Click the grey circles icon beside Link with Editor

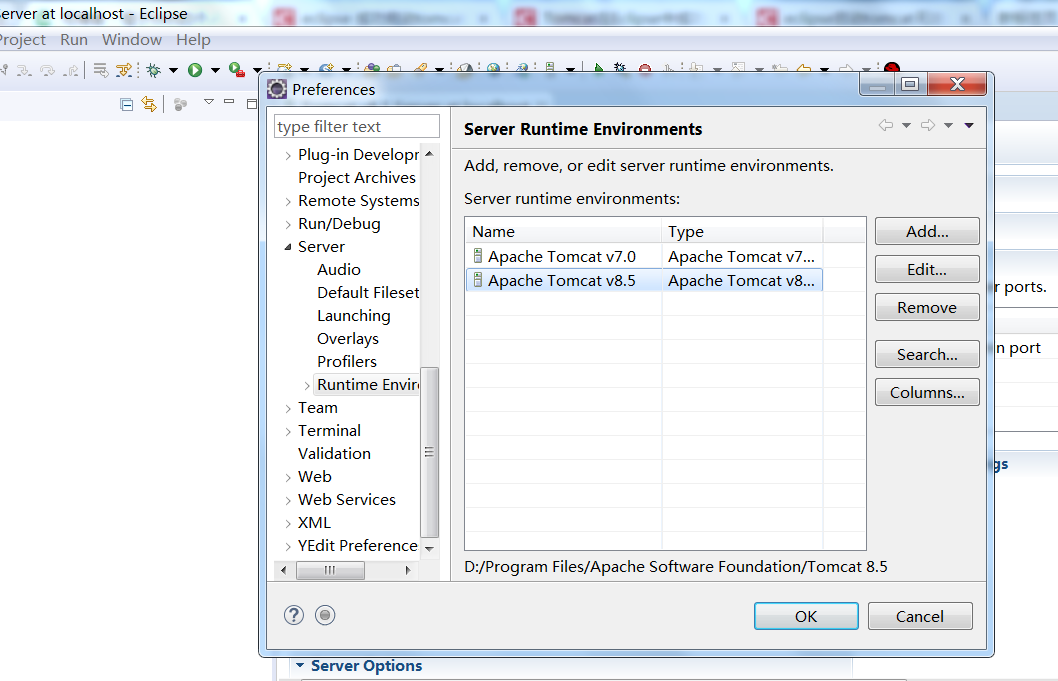180,105
